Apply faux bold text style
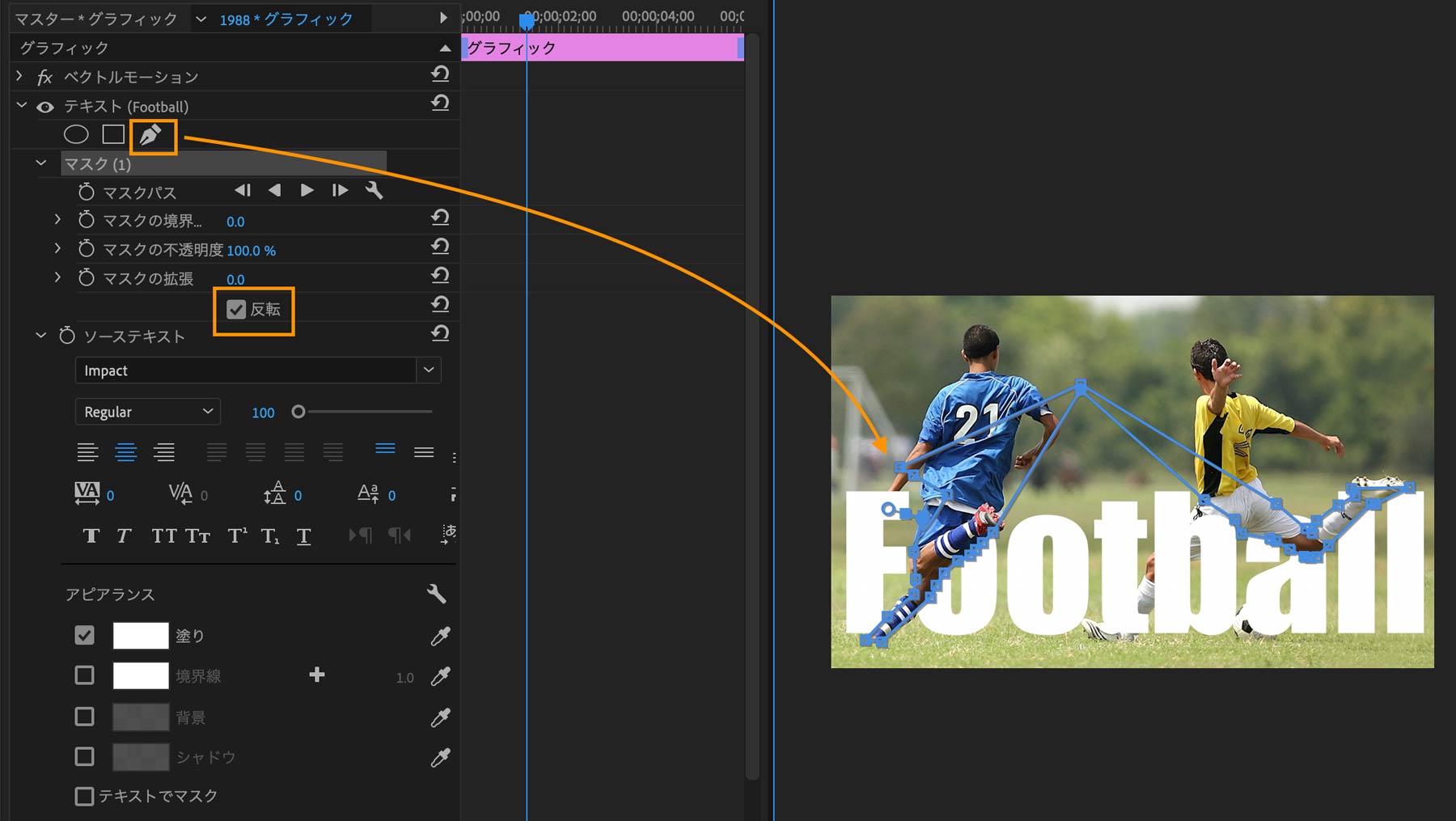 (91, 535)
